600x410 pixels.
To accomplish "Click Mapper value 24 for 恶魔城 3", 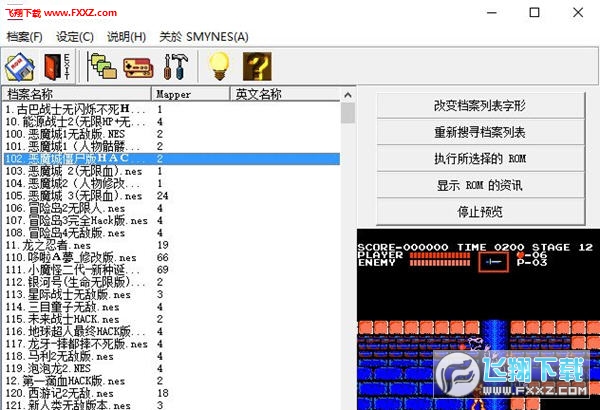I will pos(162,196).
